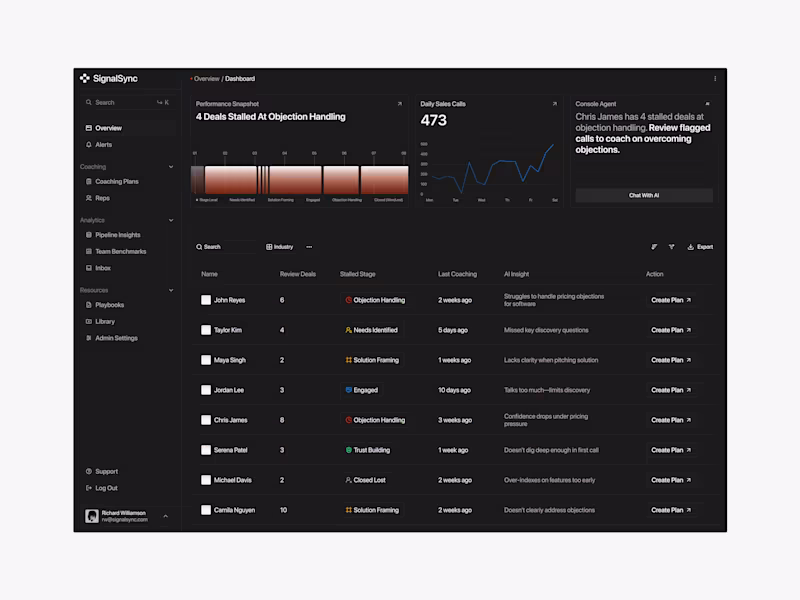
Task: Click the Chat With AI button
Action: [x=644, y=195]
